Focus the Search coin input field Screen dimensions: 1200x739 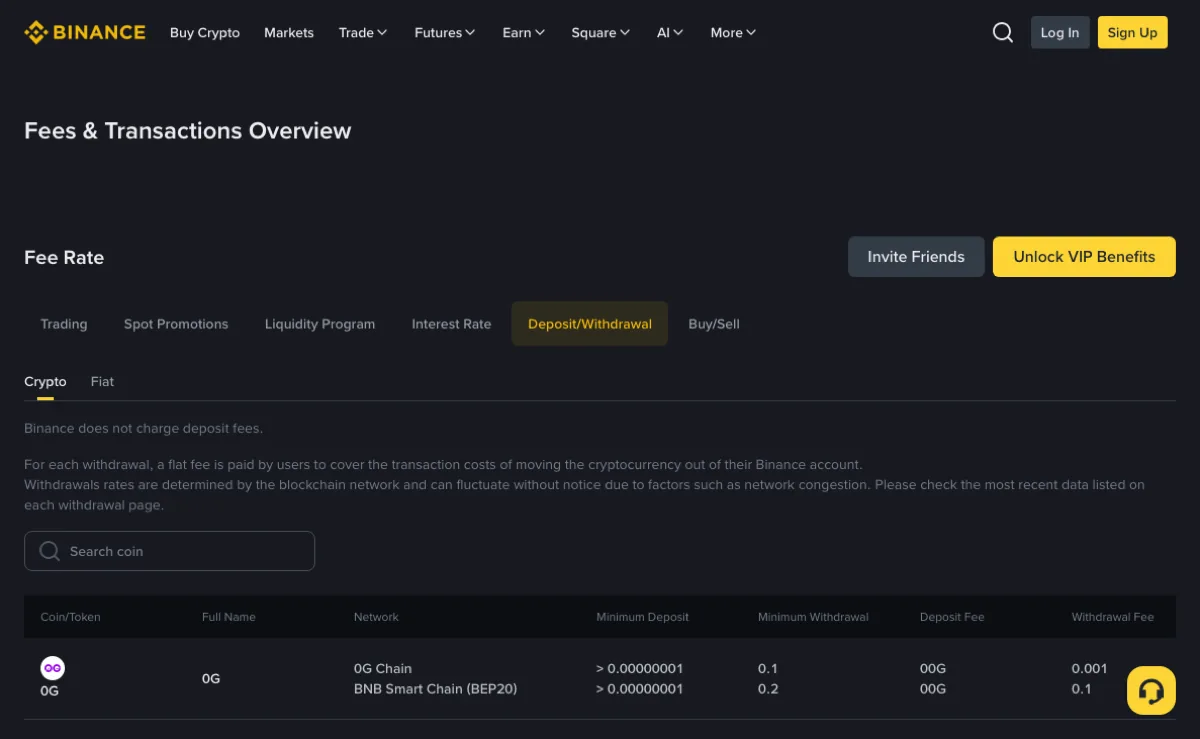pos(169,551)
